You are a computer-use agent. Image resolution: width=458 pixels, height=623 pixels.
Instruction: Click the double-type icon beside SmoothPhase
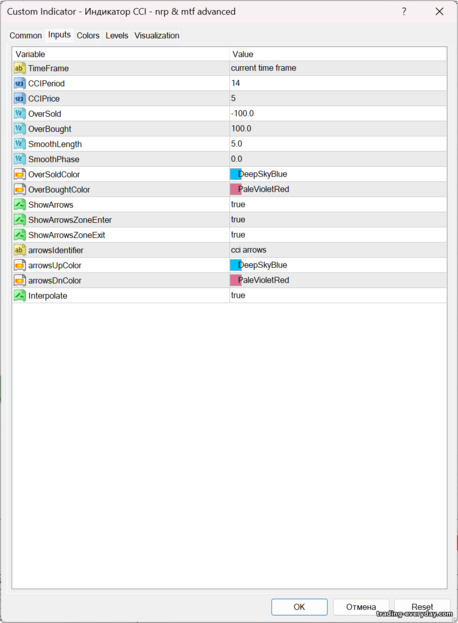coord(19,159)
